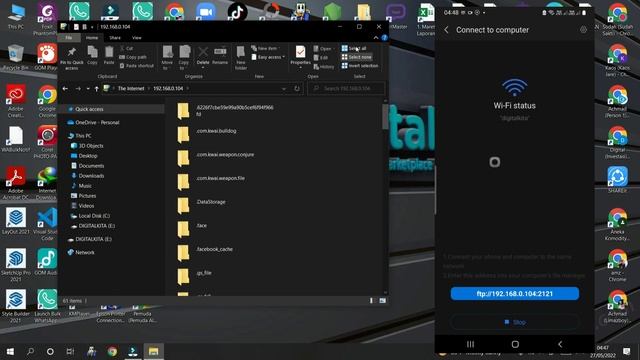
Task: Switch to the View ribbon tab
Action: click(x=136, y=38)
